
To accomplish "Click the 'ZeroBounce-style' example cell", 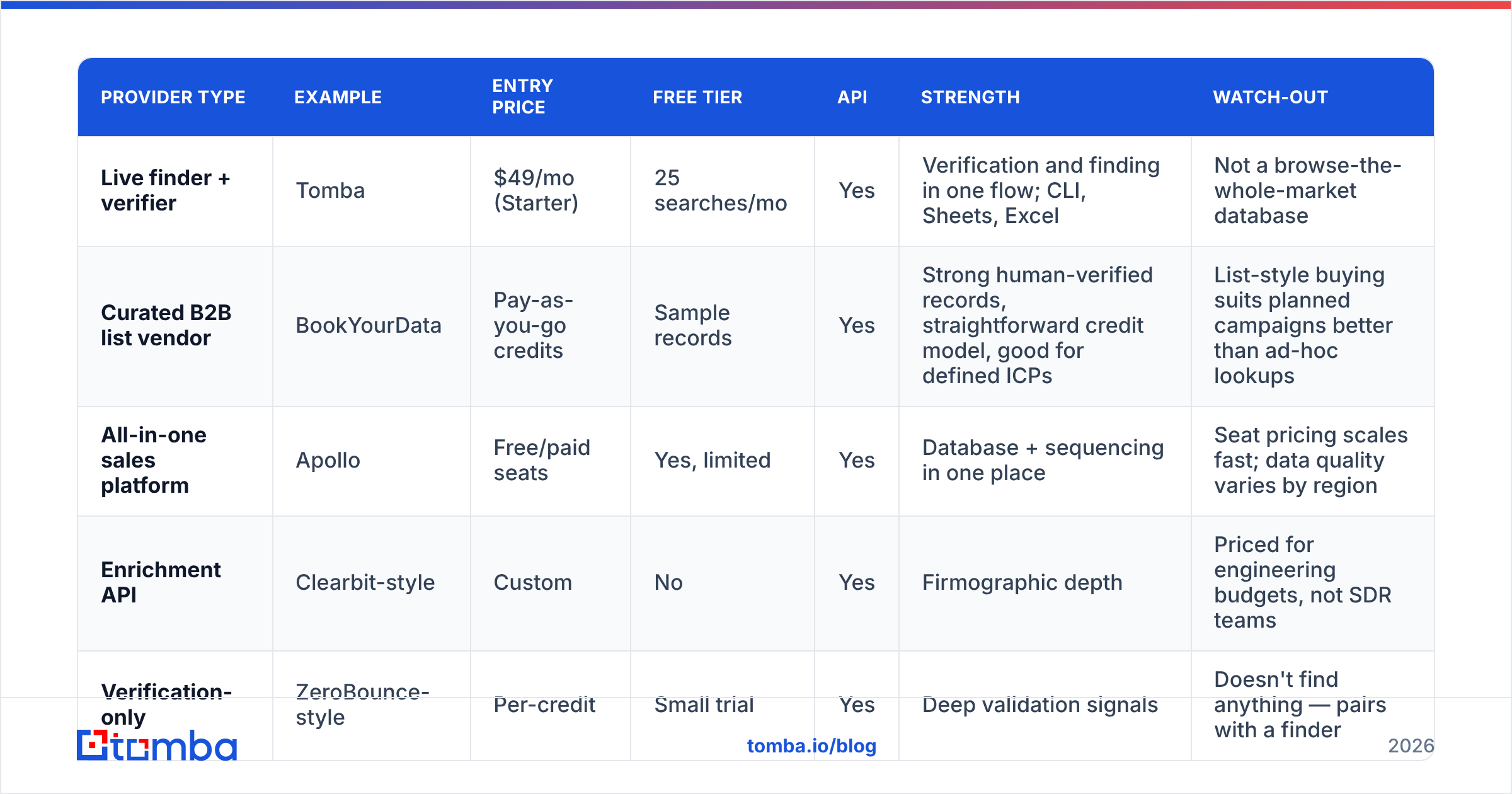I will click(x=372, y=705).
